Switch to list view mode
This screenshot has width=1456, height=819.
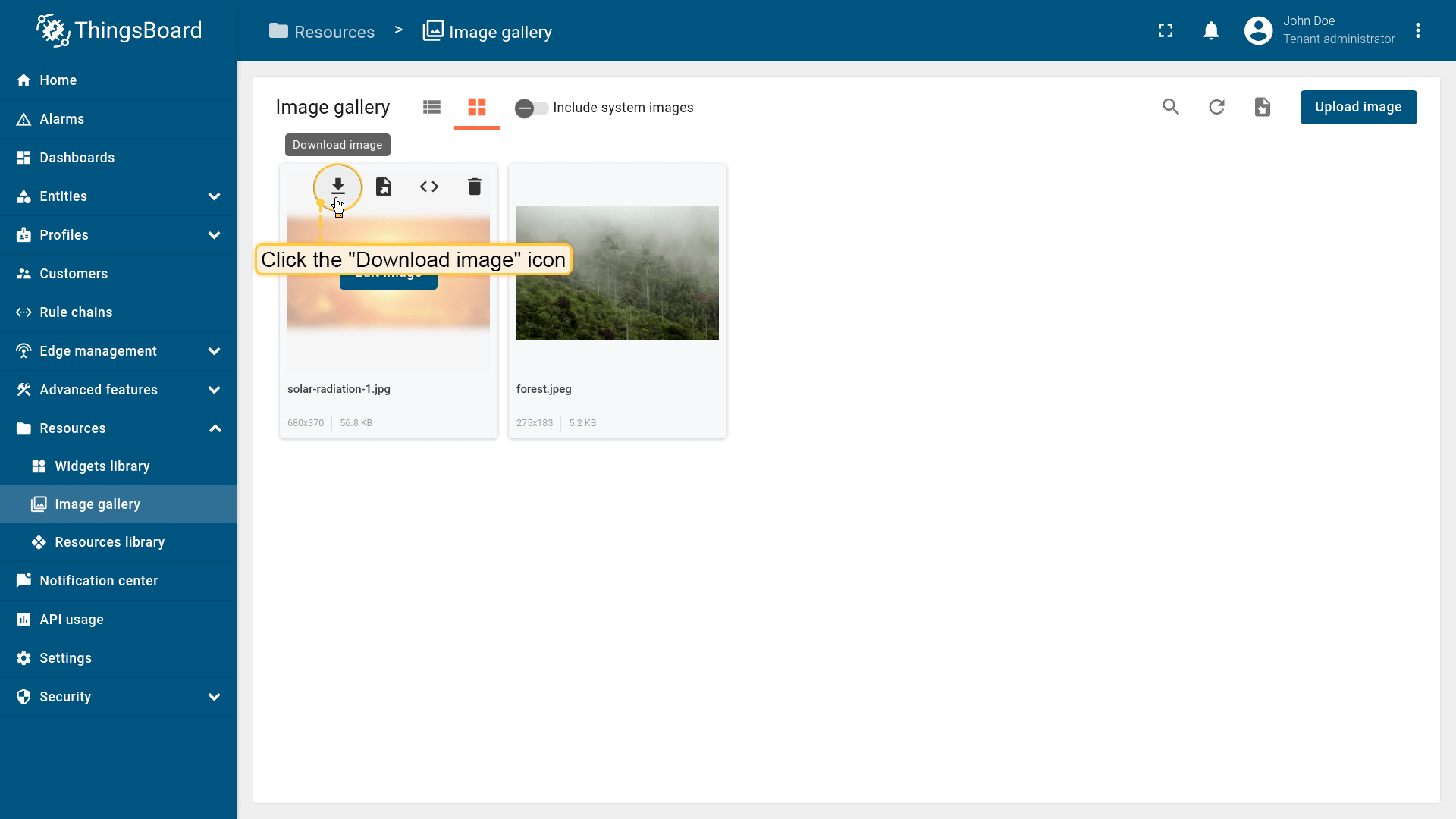[431, 107]
